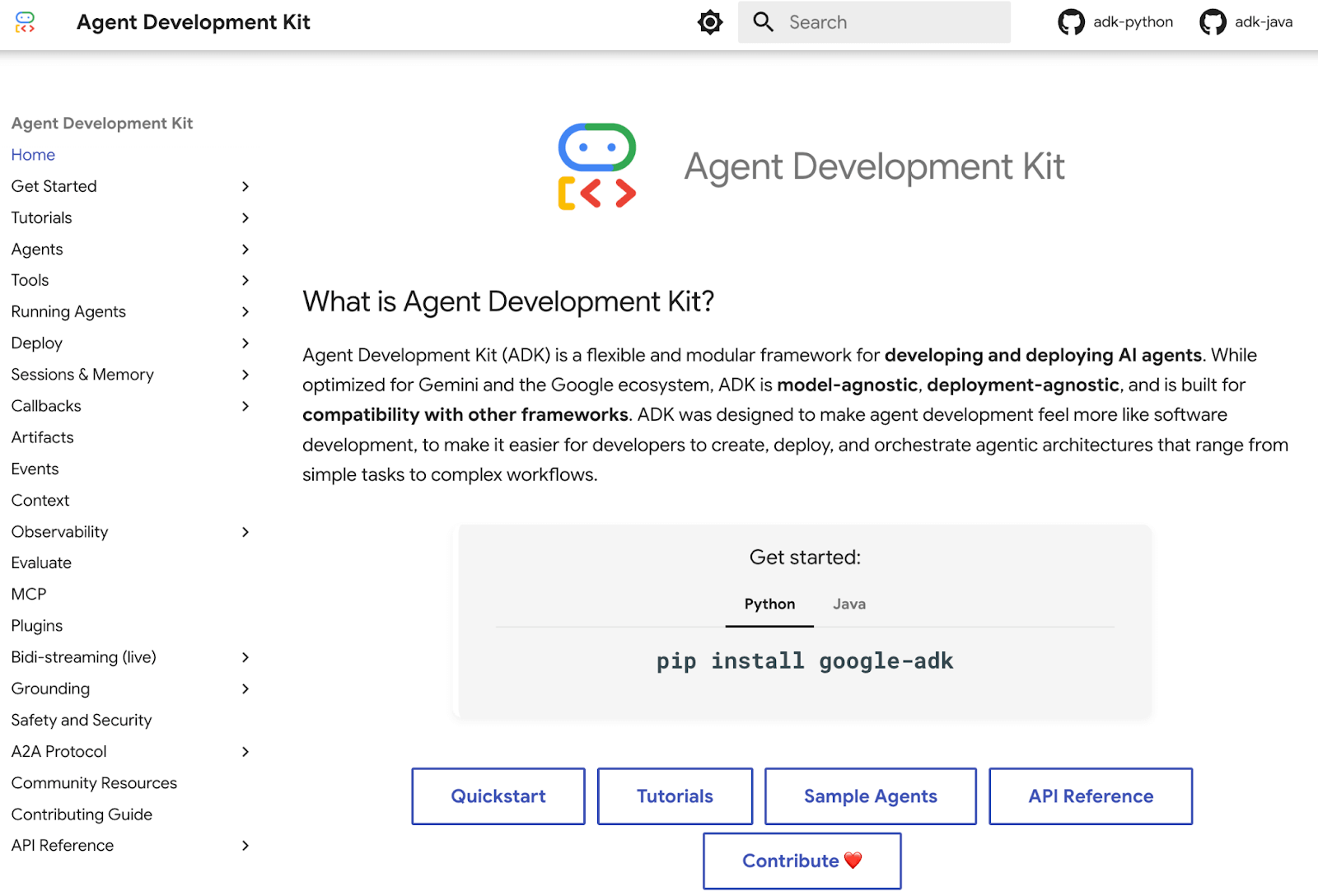Open the Sample Agents button
Viewport: 1318px width, 896px height.
870,796
